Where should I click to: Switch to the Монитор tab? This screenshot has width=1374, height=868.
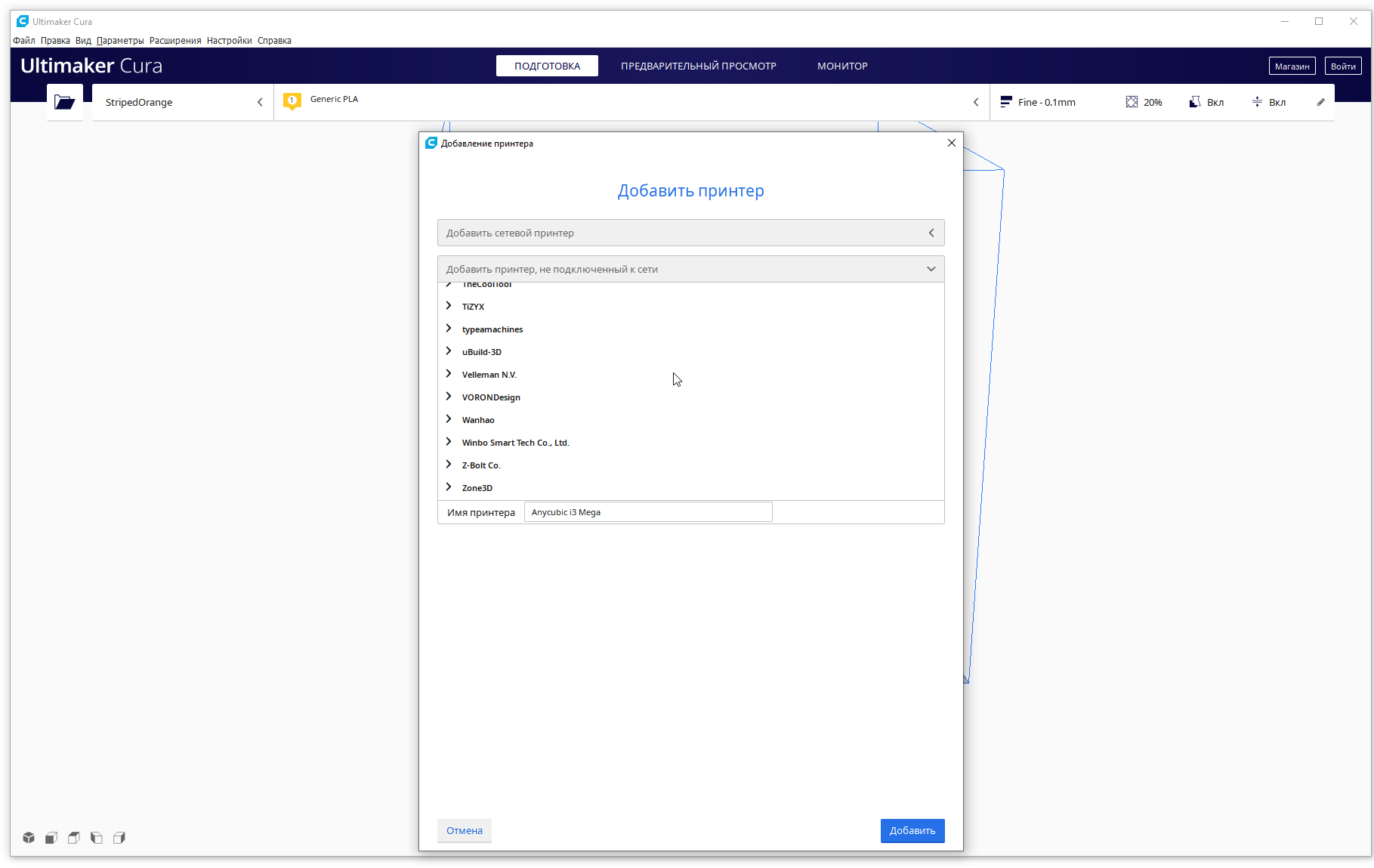click(x=842, y=66)
